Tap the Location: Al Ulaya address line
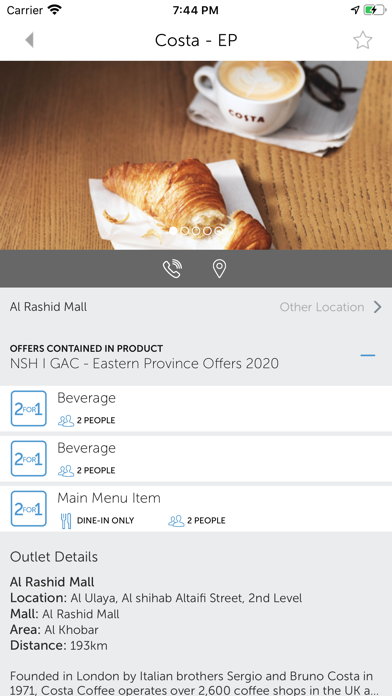Image resolution: width=392 pixels, height=696 pixels. click(156, 598)
